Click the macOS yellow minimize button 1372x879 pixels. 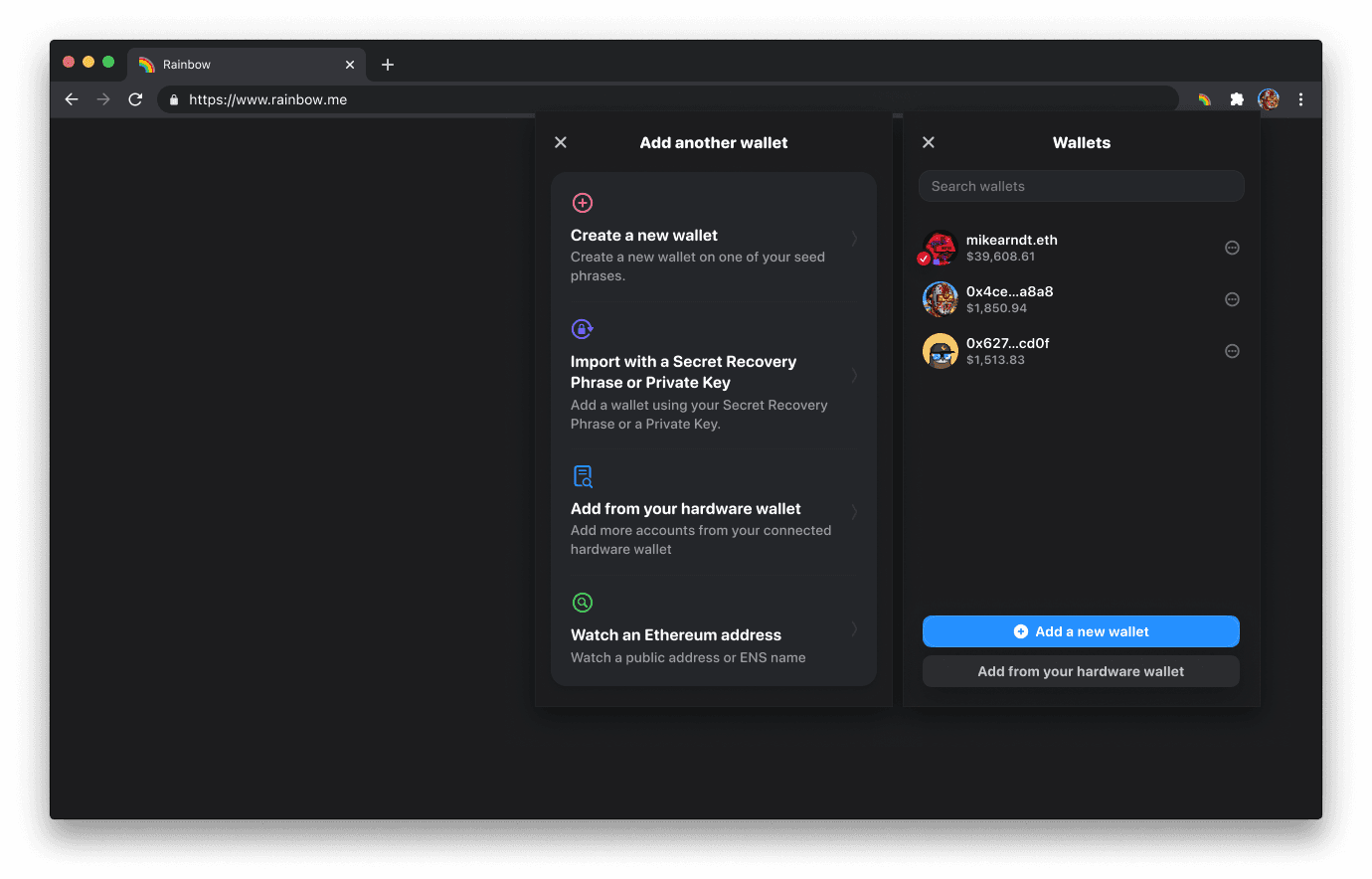[88, 62]
